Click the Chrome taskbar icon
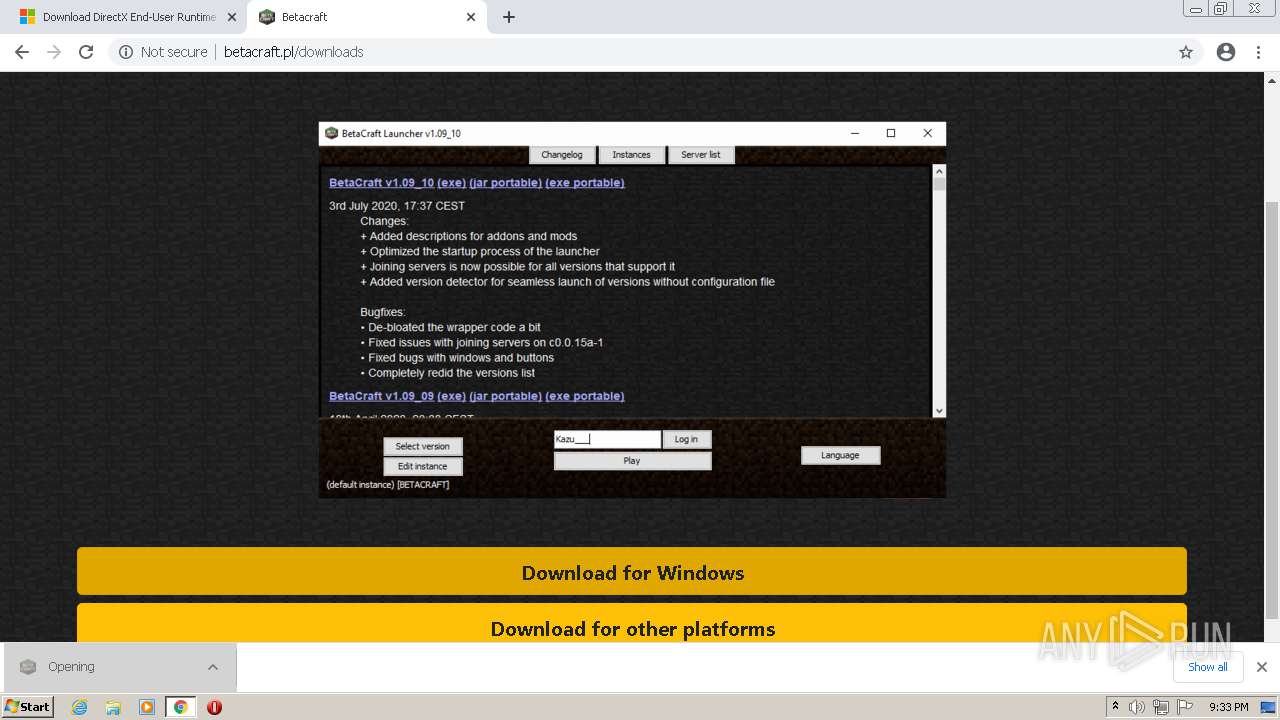 tap(181, 707)
